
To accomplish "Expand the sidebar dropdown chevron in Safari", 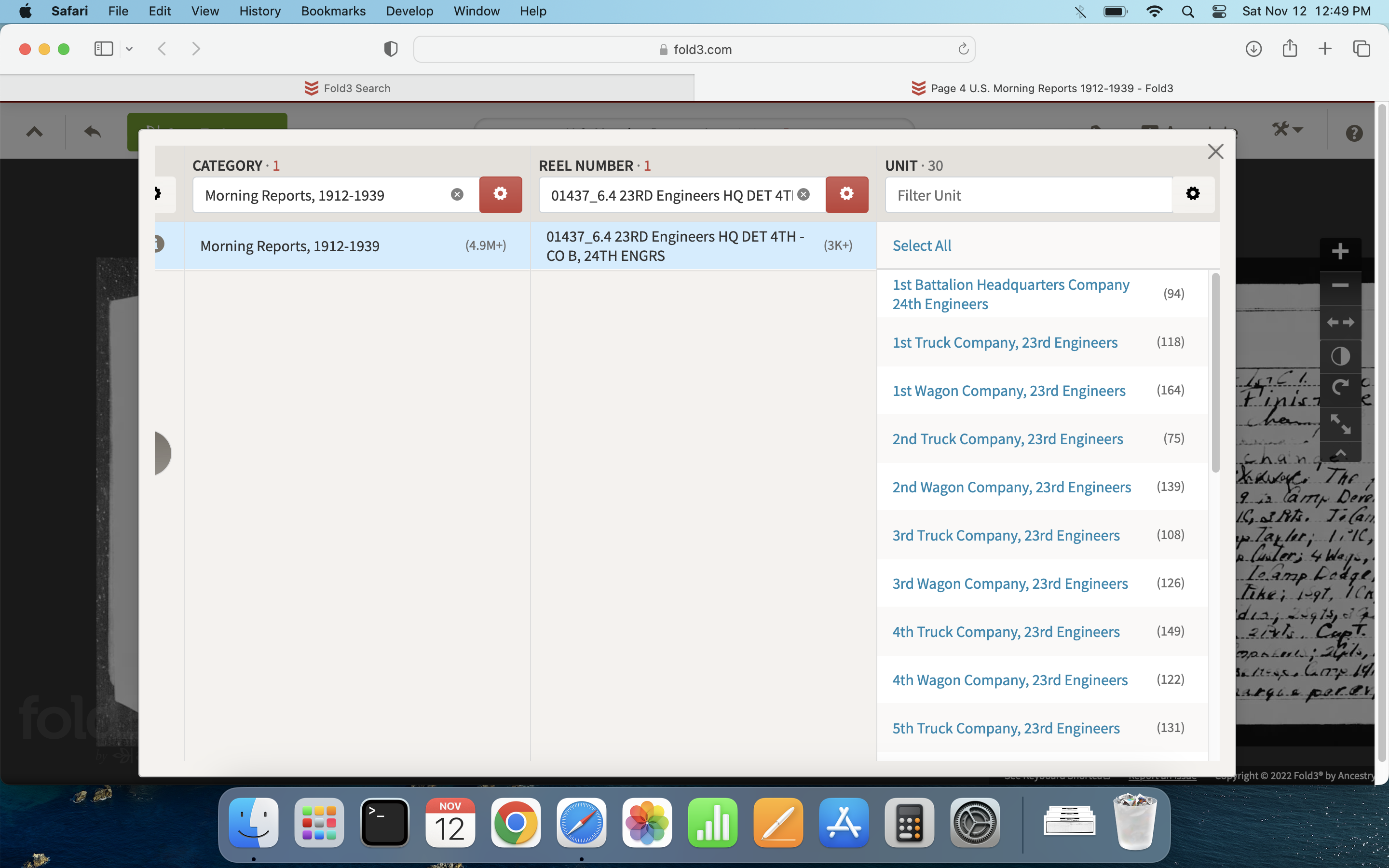I will (129, 49).
